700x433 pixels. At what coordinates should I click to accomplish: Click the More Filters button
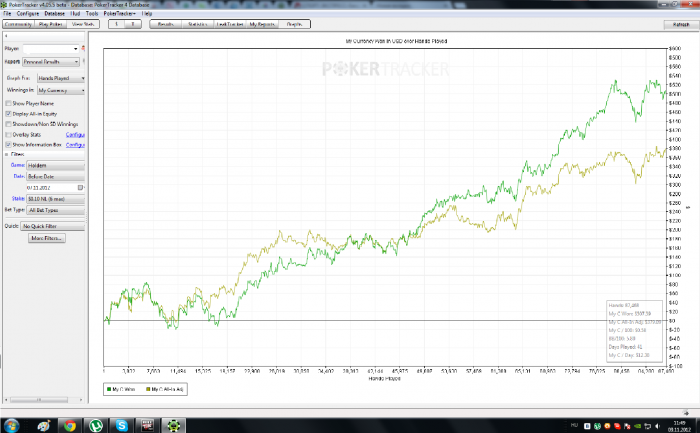[x=46, y=238]
